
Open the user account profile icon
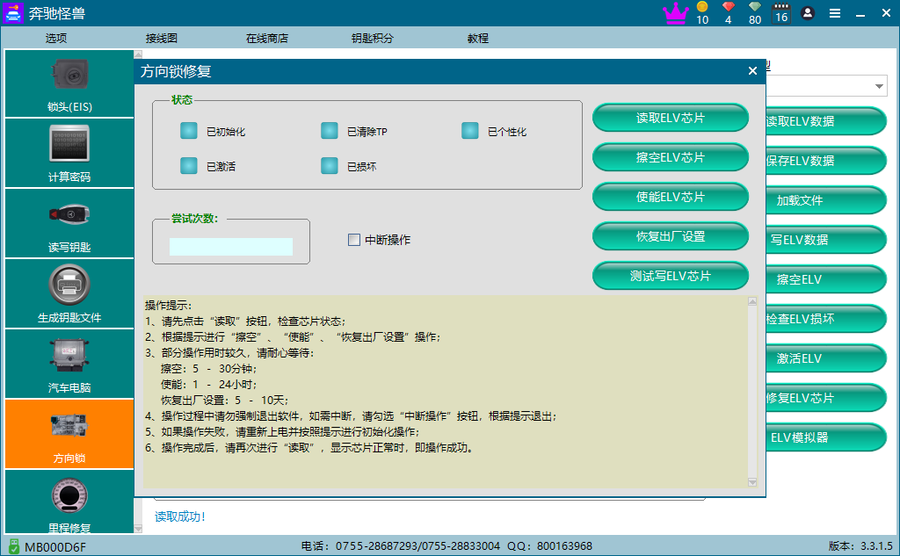click(808, 13)
